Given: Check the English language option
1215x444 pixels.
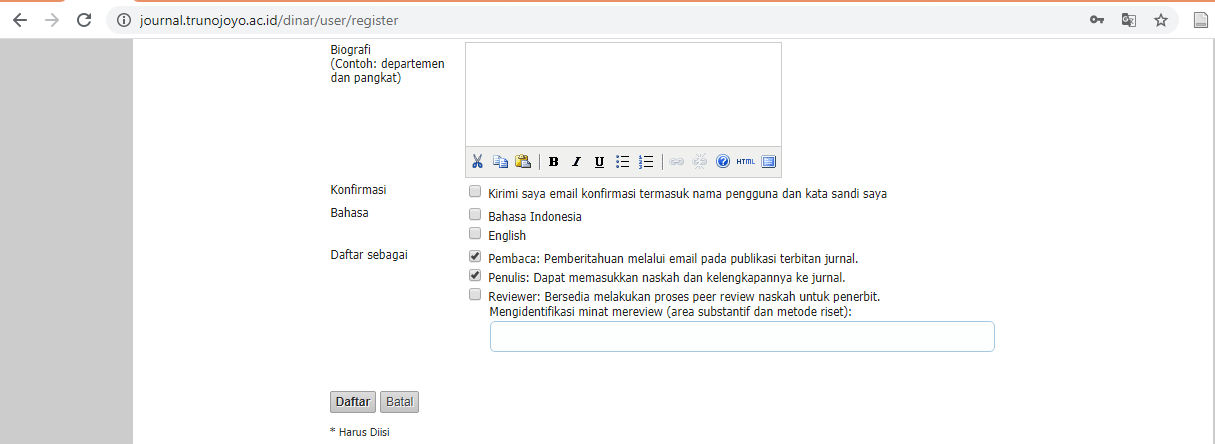Looking at the screenshot, I should click(475, 235).
